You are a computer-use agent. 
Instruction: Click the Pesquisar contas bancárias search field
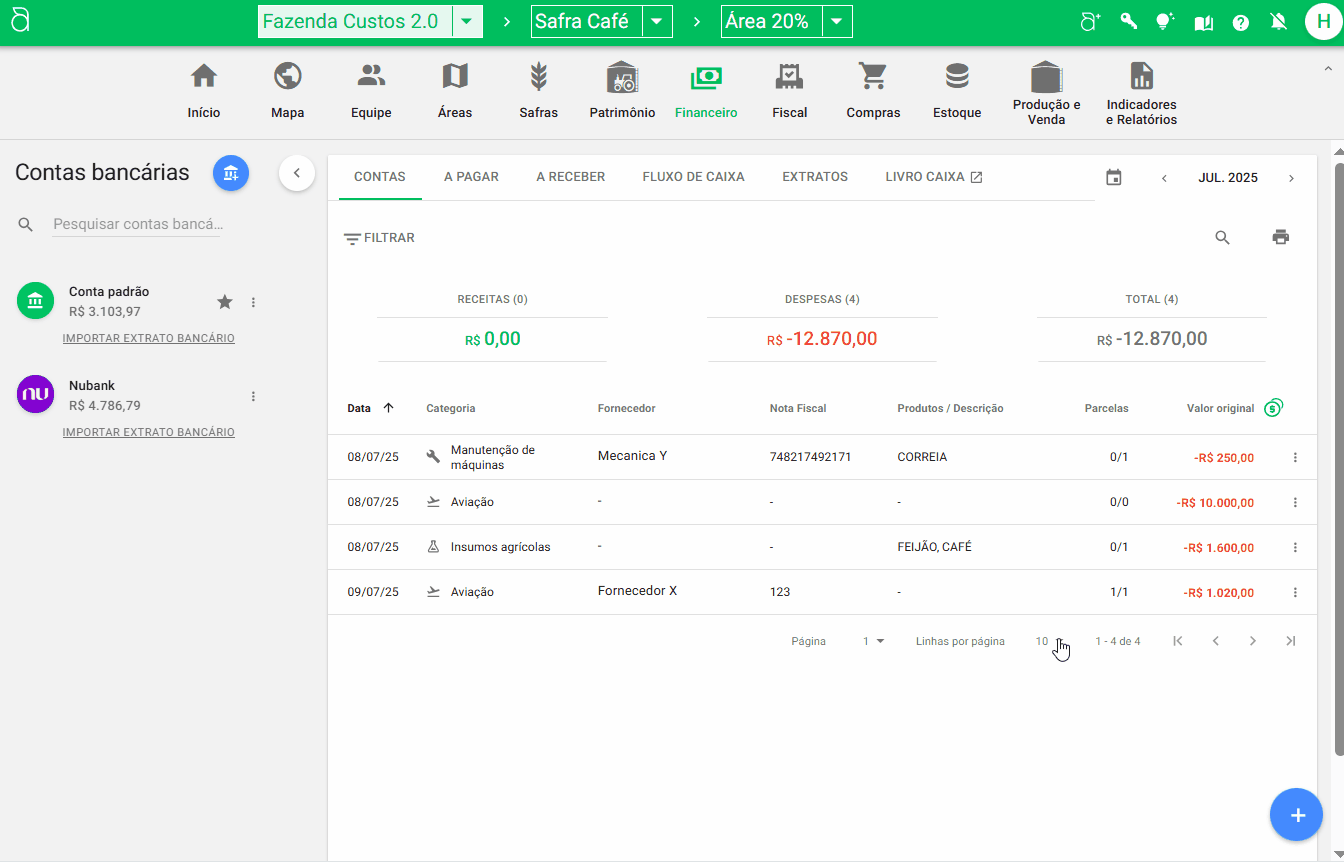pyautogui.click(x=136, y=225)
